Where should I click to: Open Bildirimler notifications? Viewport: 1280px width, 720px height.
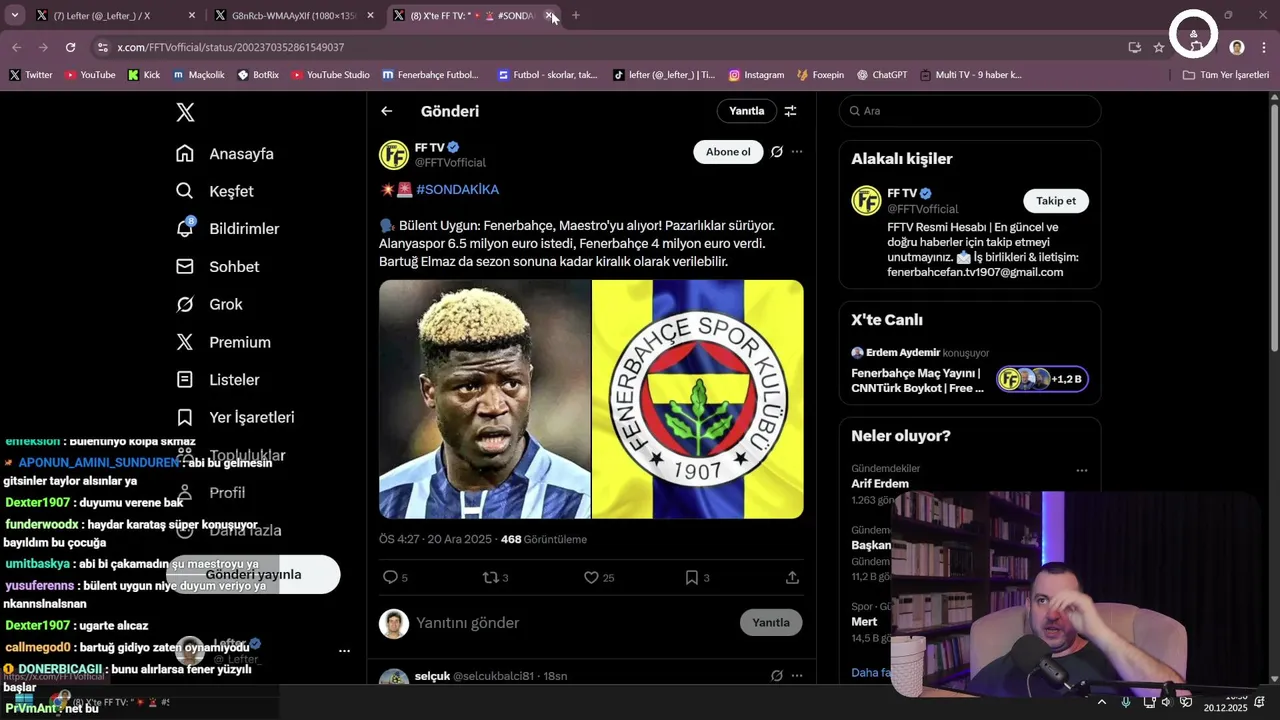coord(227,229)
